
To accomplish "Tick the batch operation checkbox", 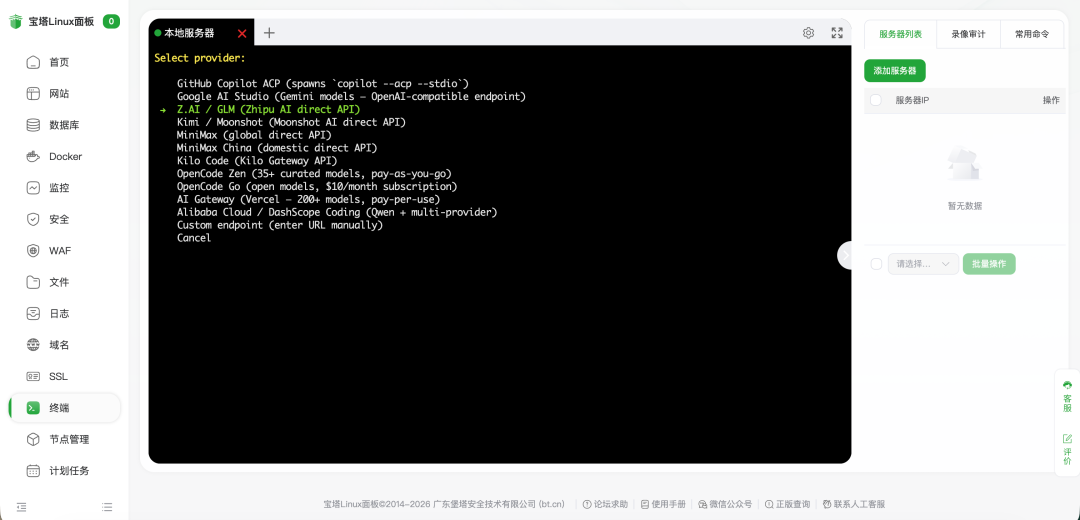I will click(x=876, y=264).
